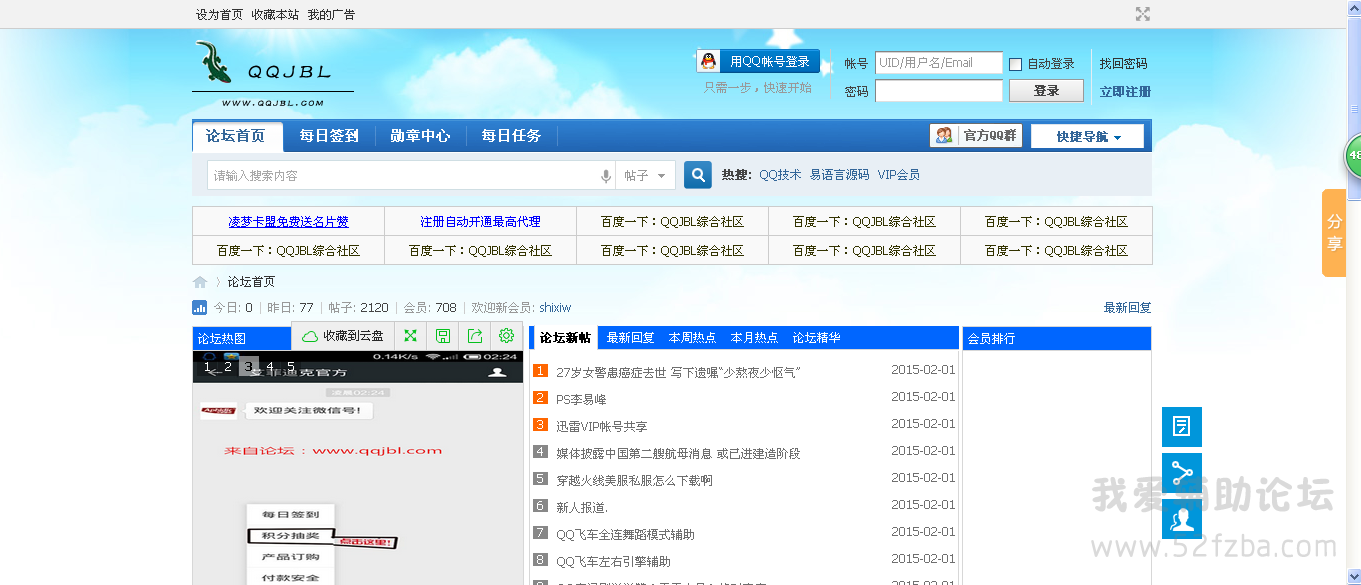Open post 媒体披露中国第二艘航母消息
The width and height of the screenshot is (1361, 585).
pos(678,453)
